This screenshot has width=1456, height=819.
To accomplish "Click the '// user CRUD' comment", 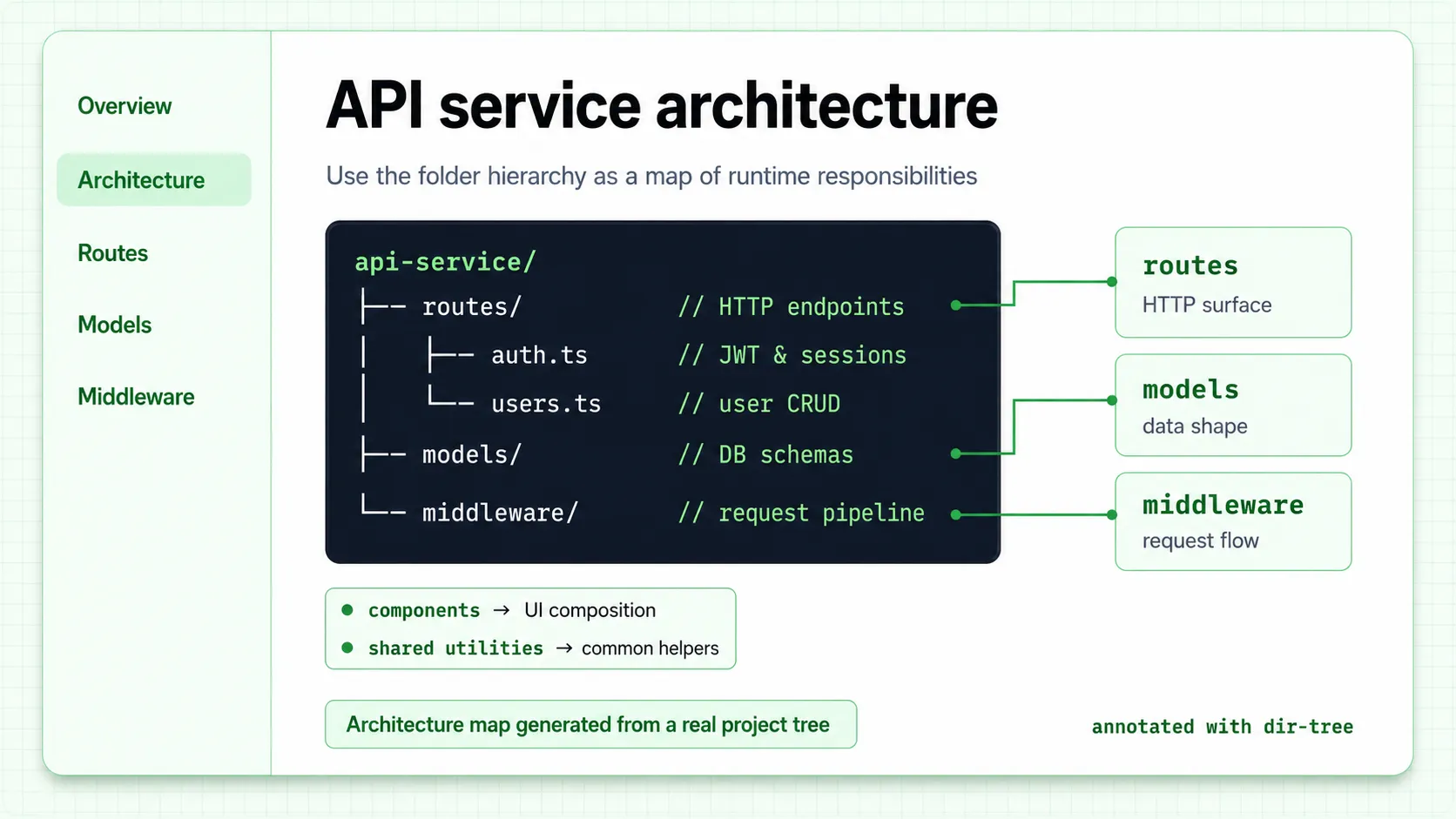I will click(x=759, y=404).
